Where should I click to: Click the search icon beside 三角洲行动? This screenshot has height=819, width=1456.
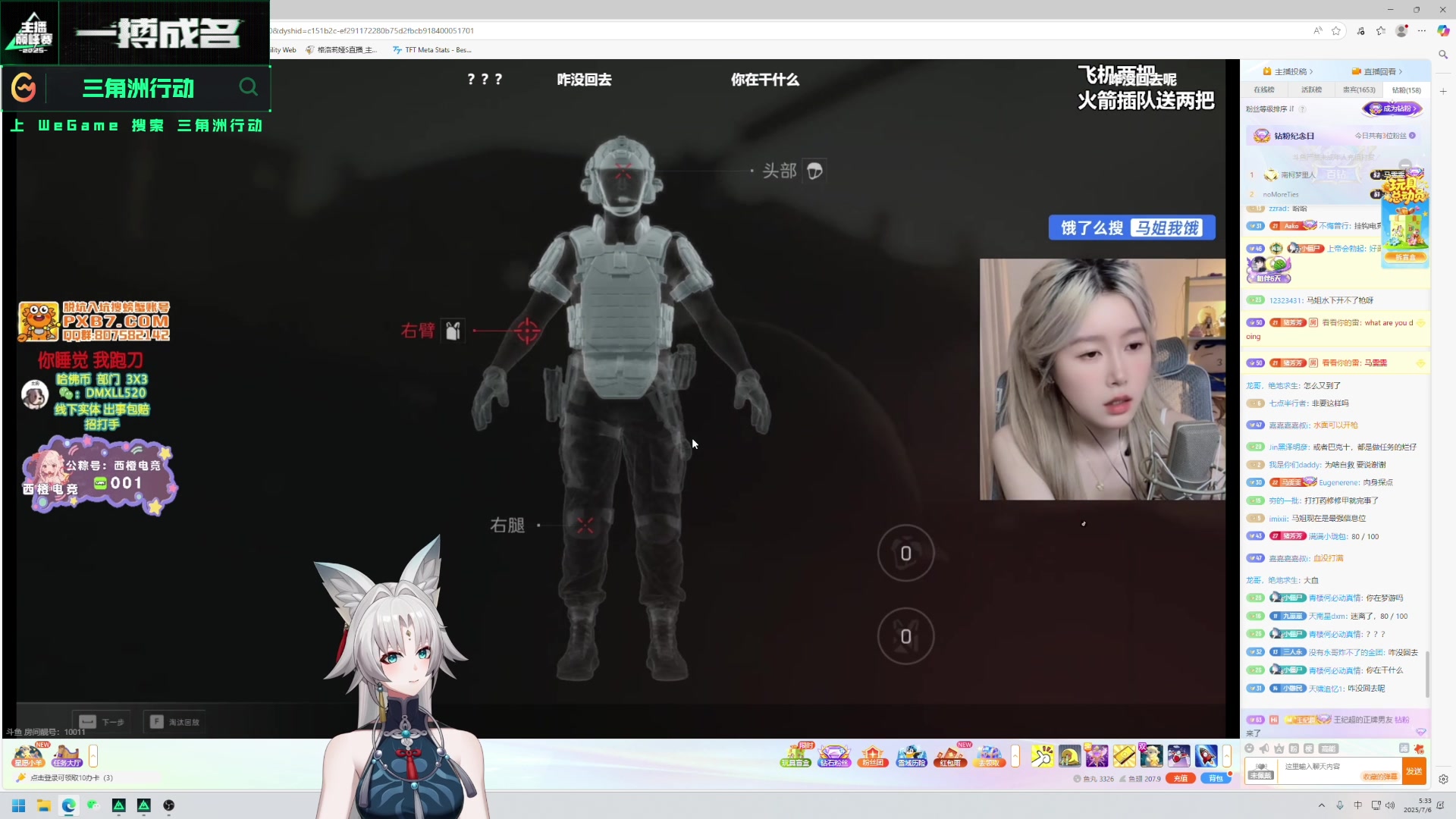(x=248, y=87)
